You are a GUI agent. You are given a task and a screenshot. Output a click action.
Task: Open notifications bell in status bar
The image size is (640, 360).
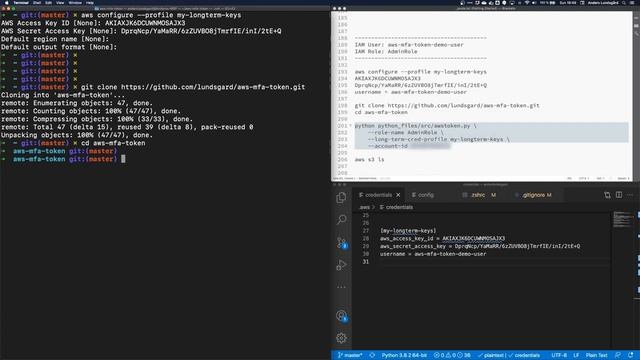point(631,355)
